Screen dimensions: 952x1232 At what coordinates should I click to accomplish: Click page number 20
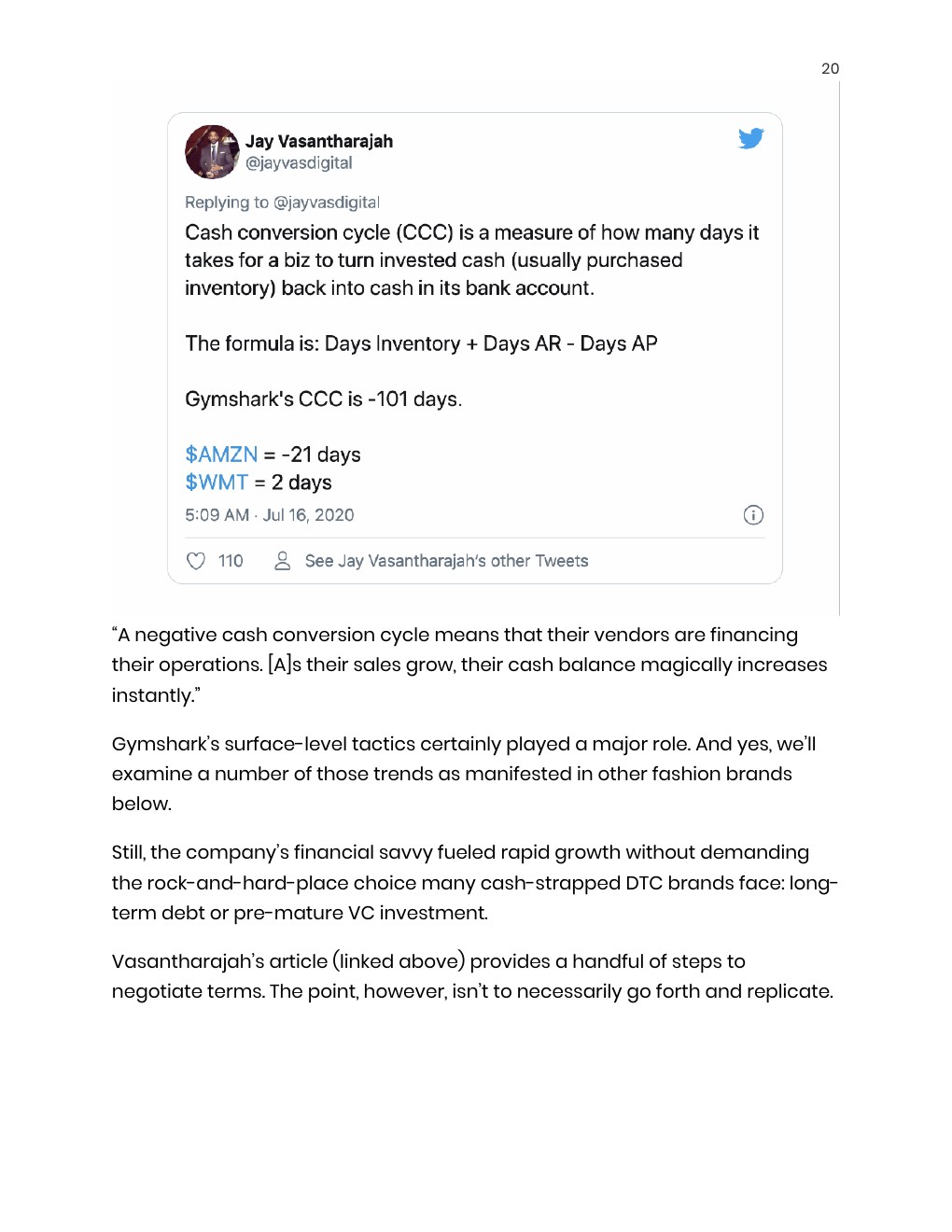(x=830, y=69)
